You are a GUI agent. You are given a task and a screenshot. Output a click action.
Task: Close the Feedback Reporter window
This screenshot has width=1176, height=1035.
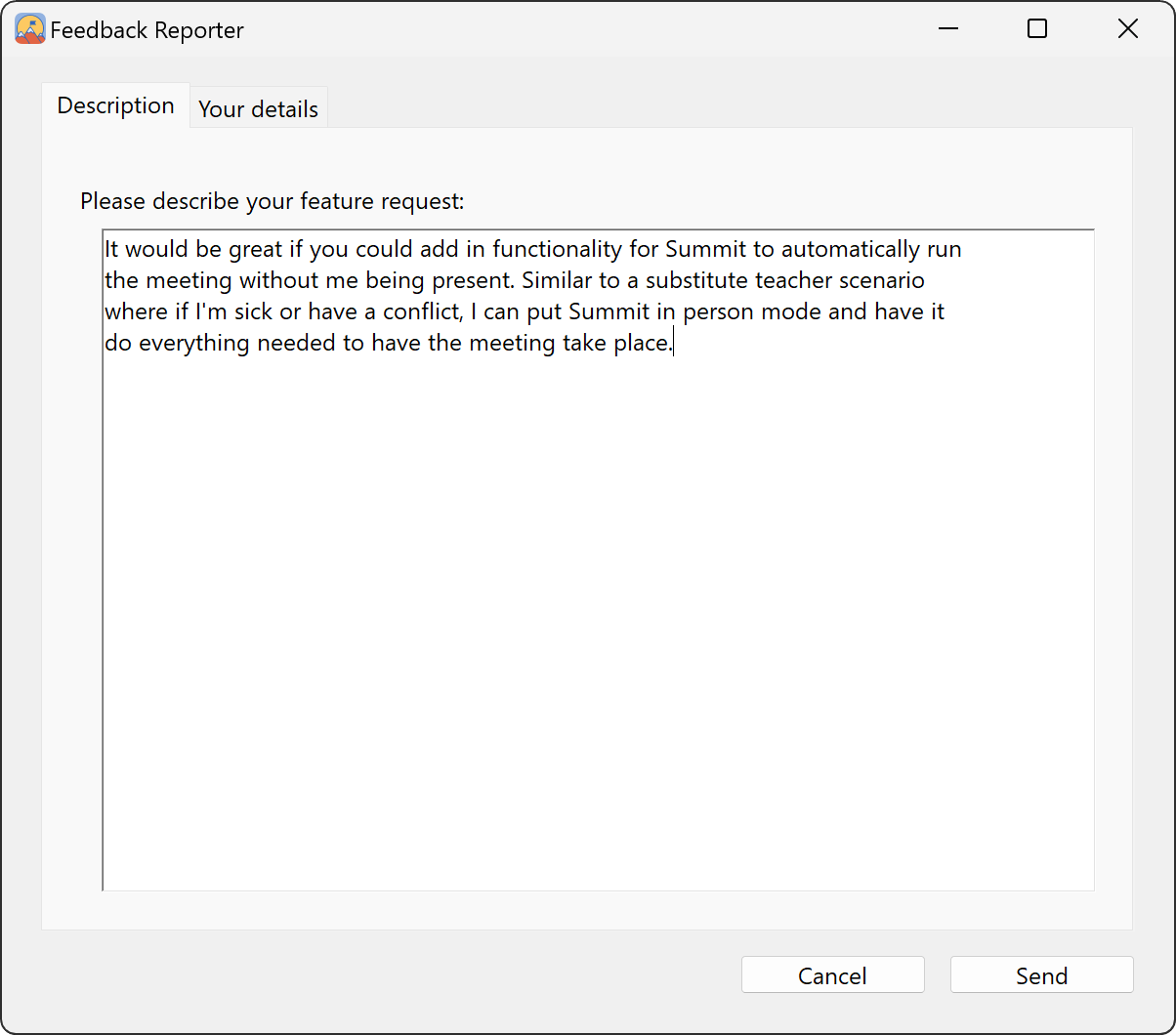pos(1128,28)
